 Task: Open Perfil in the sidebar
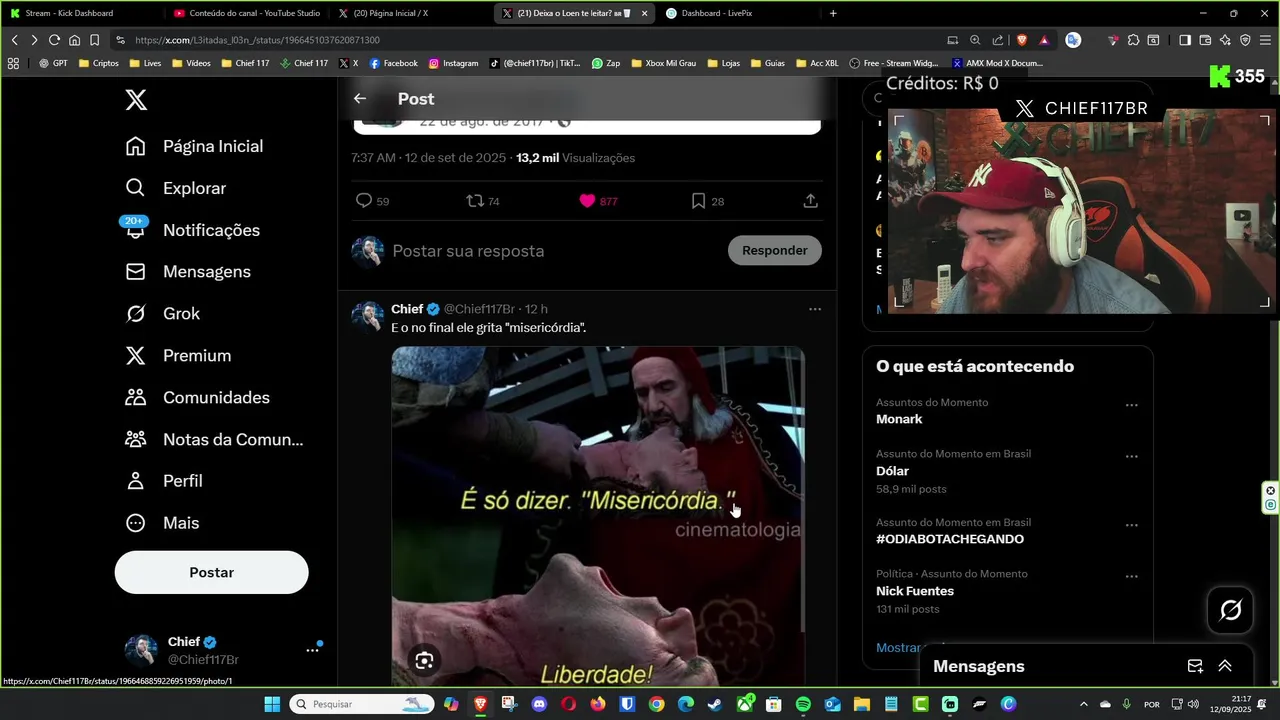coord(163,481)
